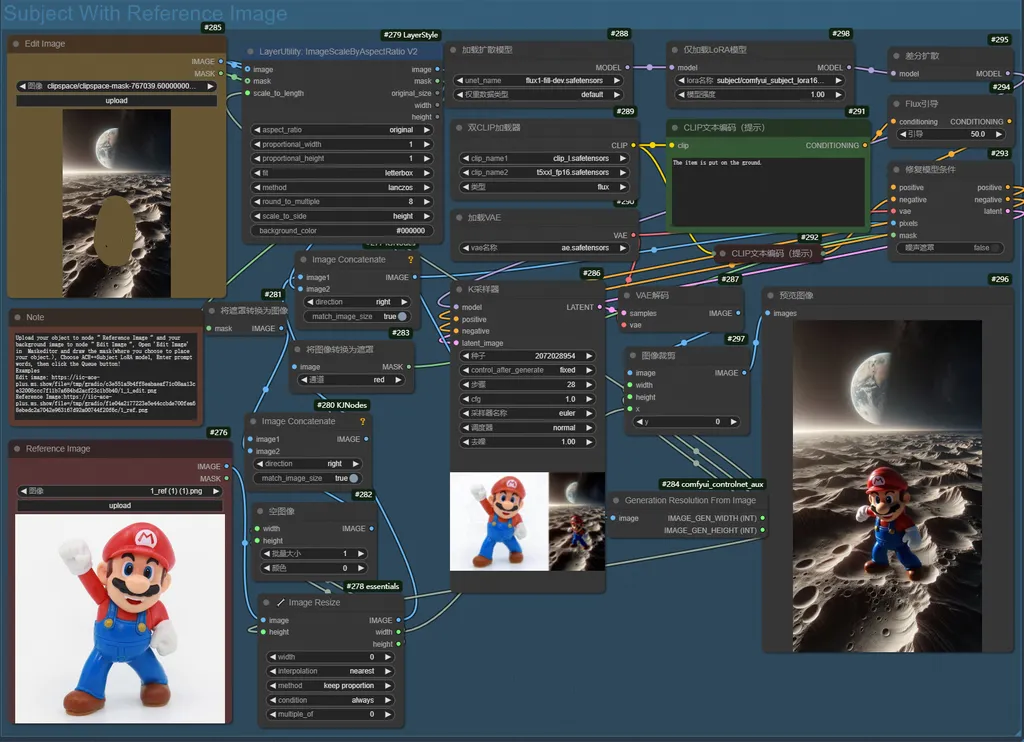This screenshot has width=1024, height=742.
Task: Click the K采样器 preview thumbnail
Action: click(x=528, y=522)
